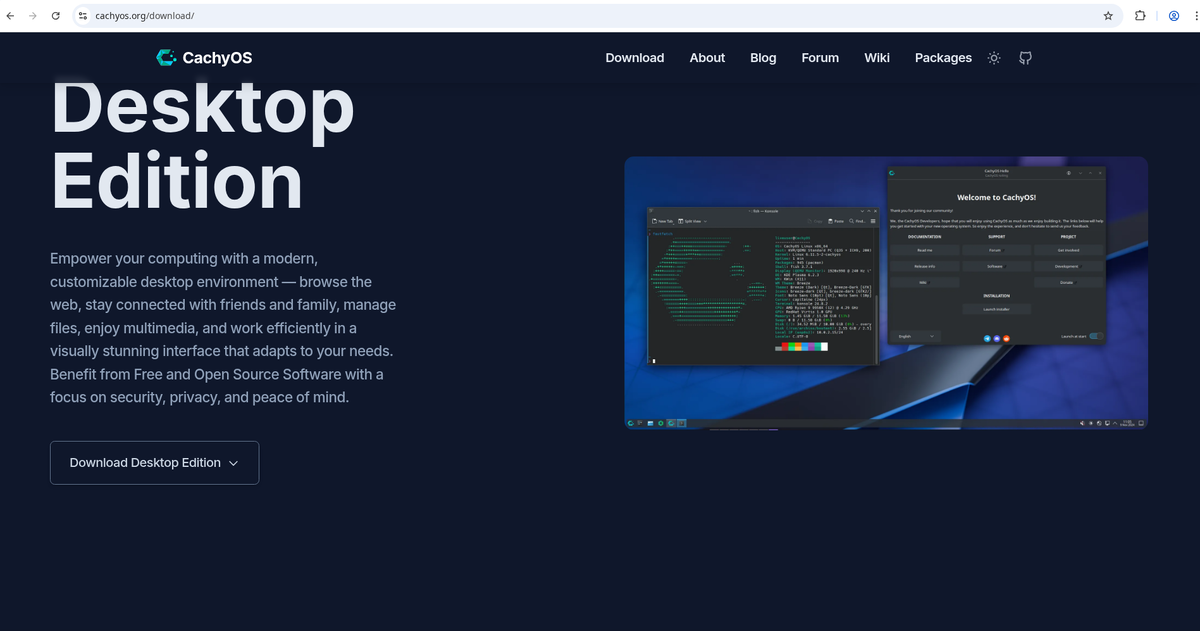This screenshot has width=1200, height=631.
Task: Open the Download navigation item
Action: point(634,58)
